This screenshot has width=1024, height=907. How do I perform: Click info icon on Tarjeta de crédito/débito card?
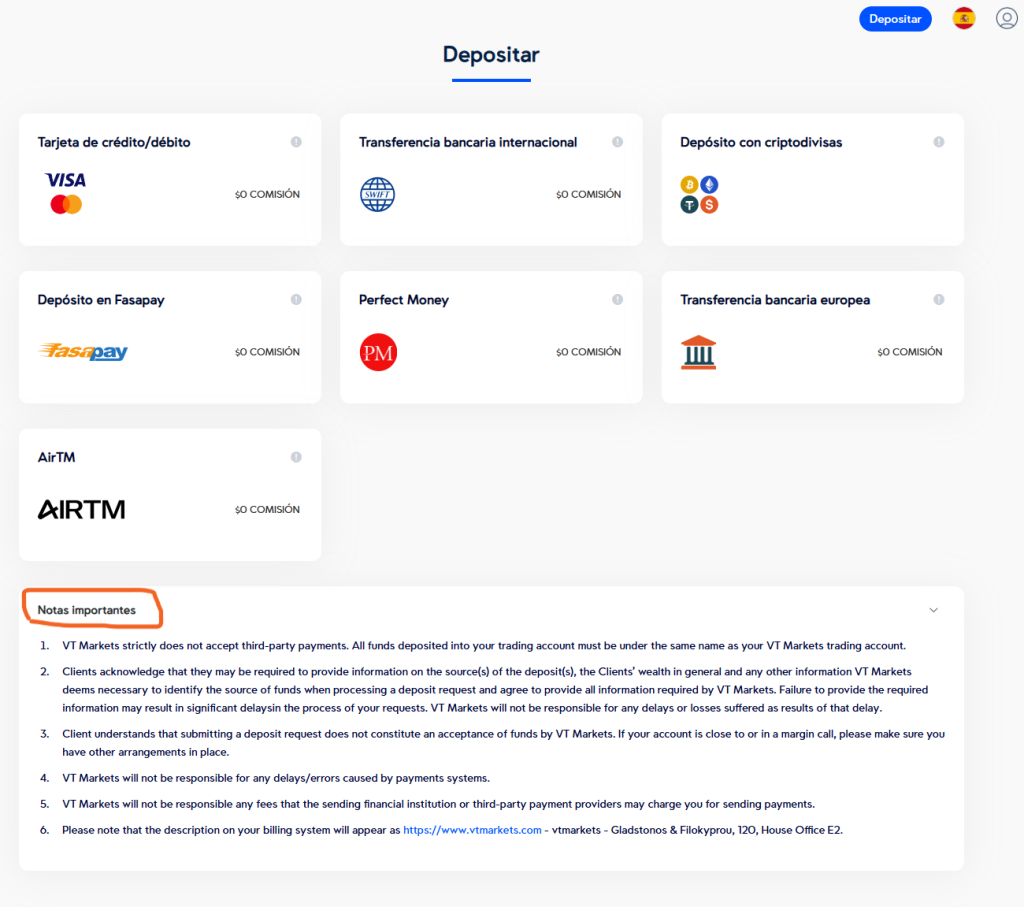pyautogui.click(x=296, y=142)
